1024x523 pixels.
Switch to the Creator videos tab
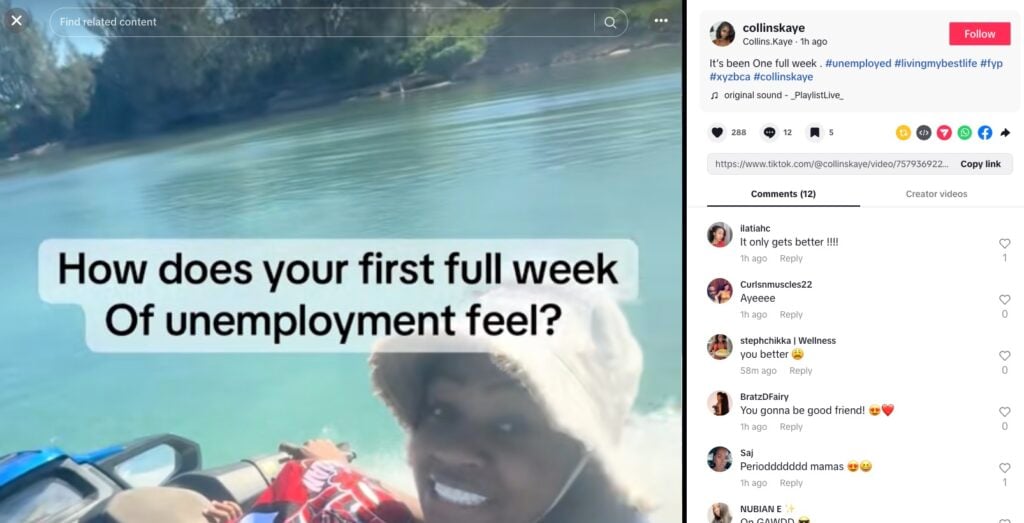coord(936,194)
